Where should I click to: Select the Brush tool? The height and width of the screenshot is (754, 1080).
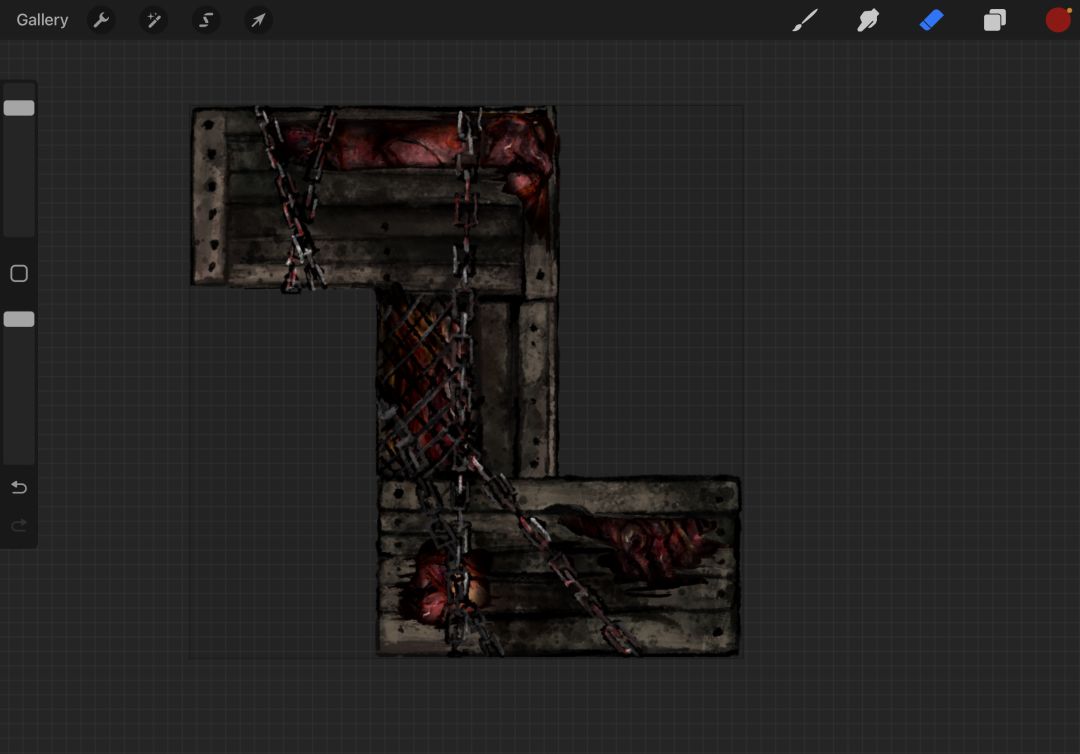pos(804,20)
